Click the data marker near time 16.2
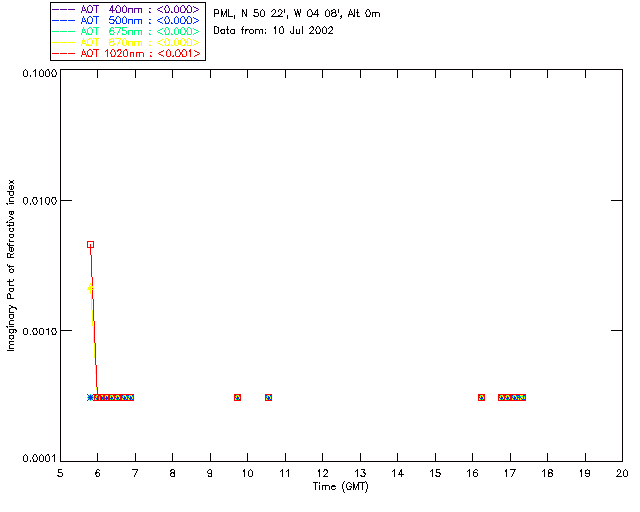 pyautogui.click(x=481, y=397)
